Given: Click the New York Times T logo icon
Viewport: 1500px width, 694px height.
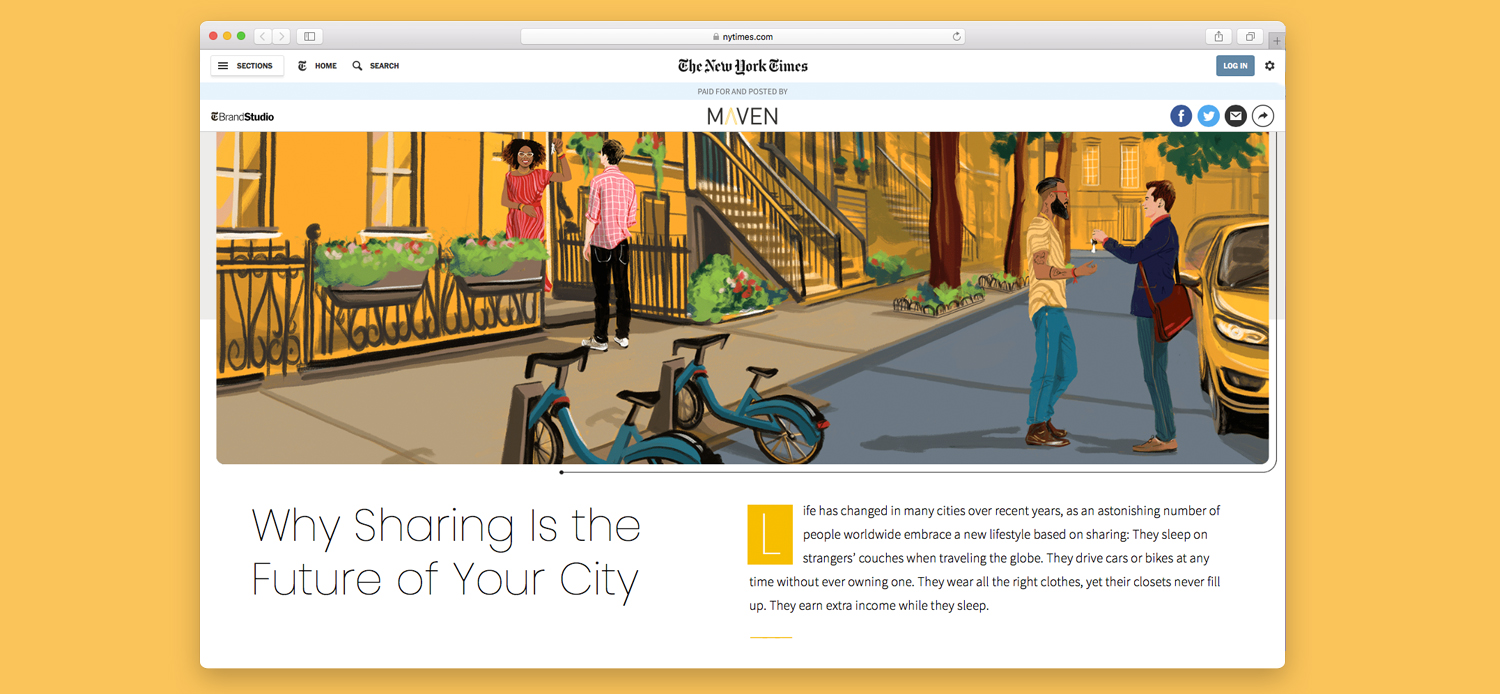Looking at the screenshot, I should (x=302, y=65).
